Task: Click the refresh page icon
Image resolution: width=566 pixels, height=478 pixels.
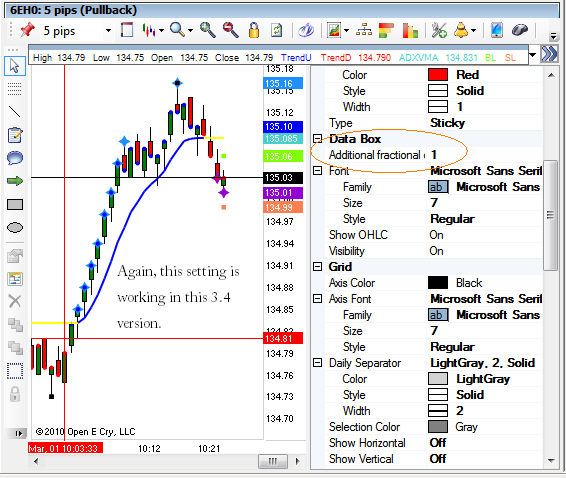Action: click(x=276, y=30)
